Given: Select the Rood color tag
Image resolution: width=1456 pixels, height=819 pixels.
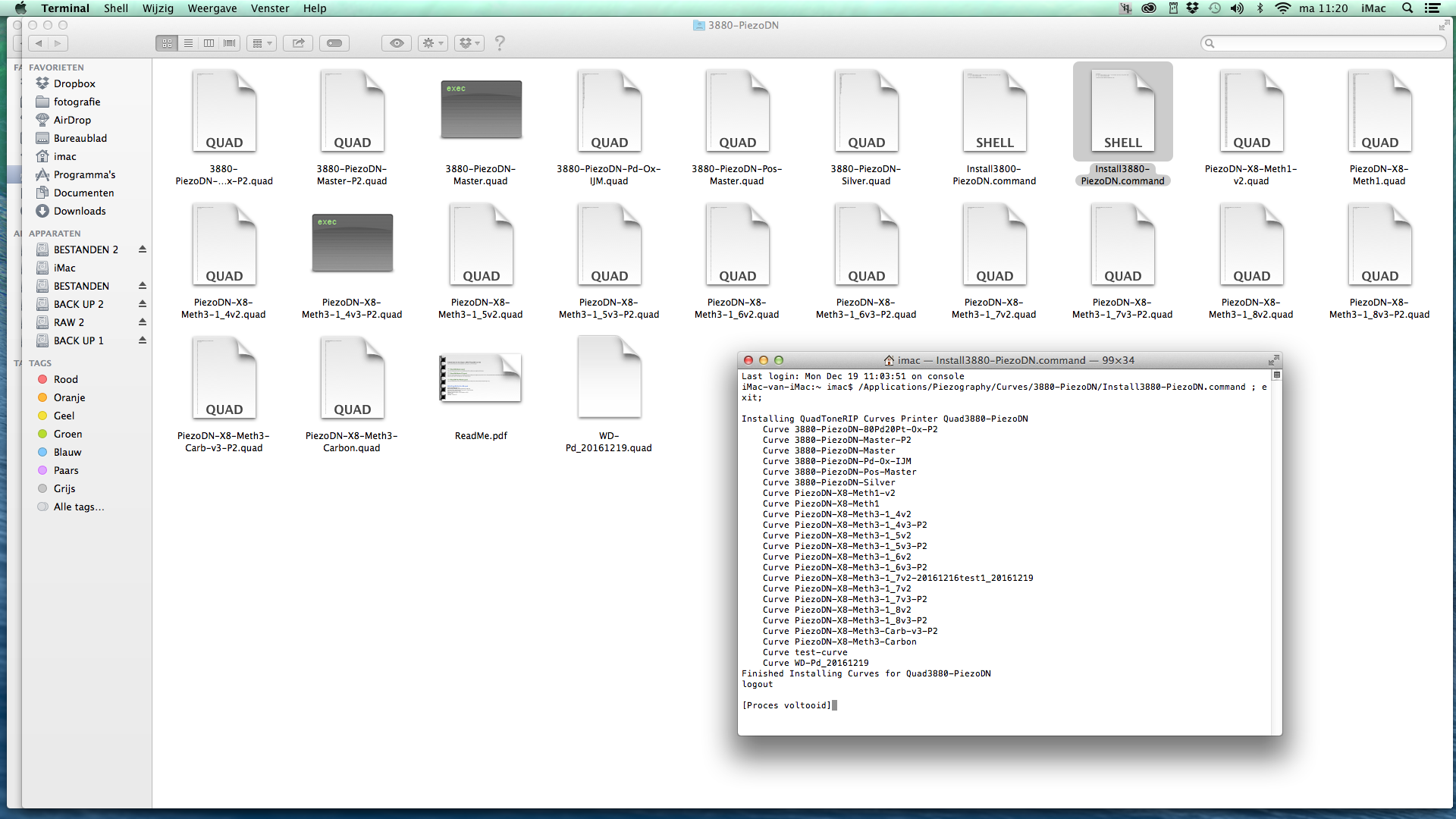Looking at the screenshot, I should coord(65,380).
